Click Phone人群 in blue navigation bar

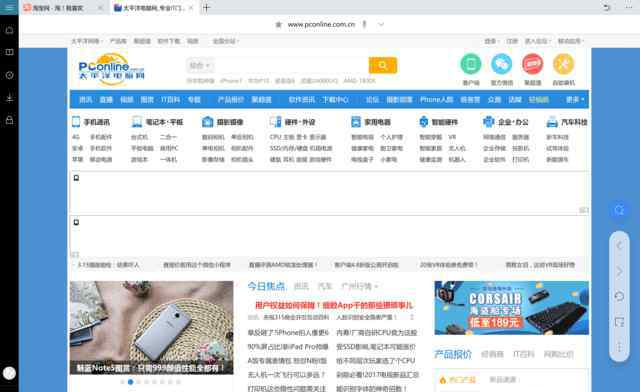click(436, 99)
